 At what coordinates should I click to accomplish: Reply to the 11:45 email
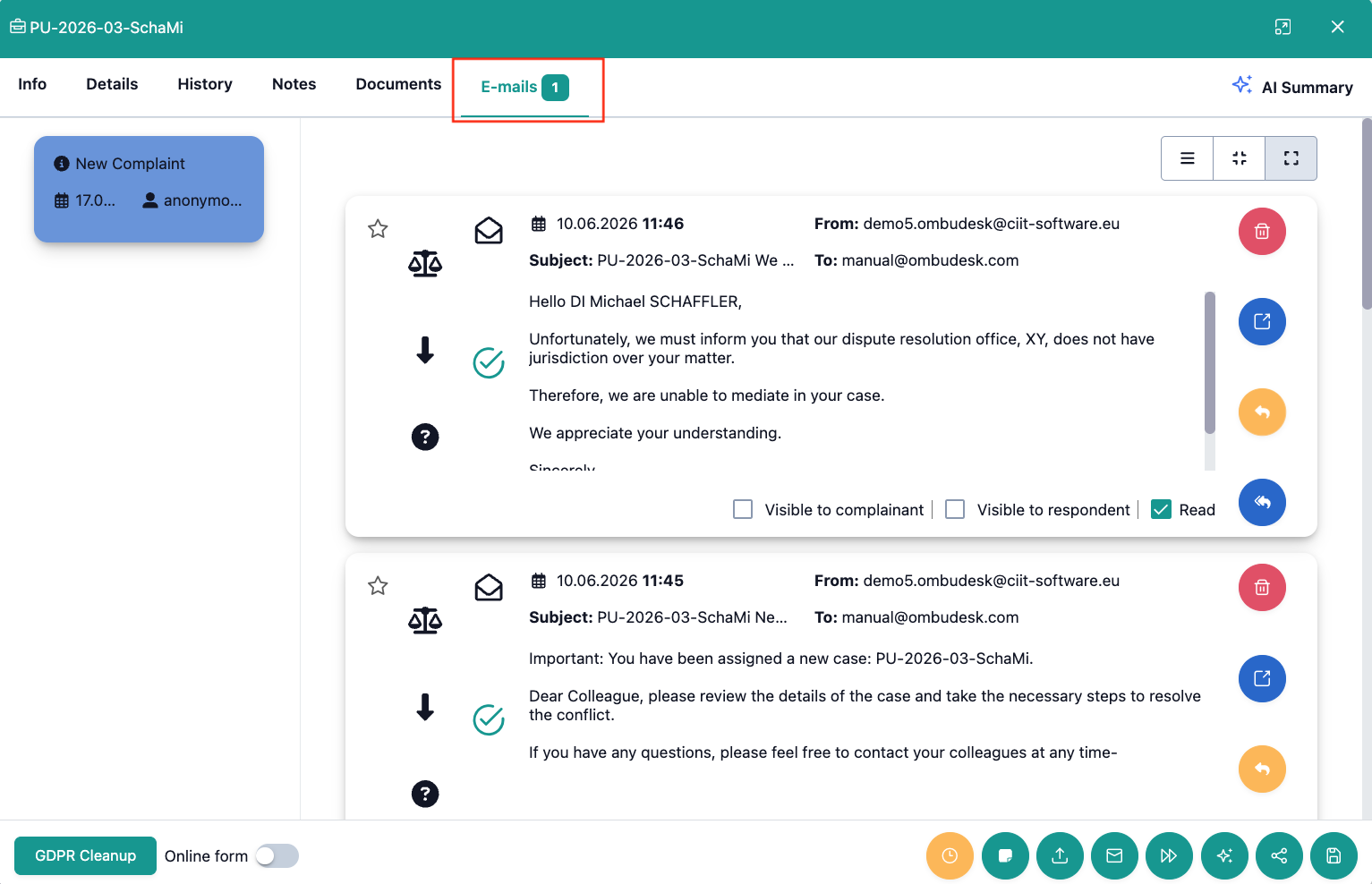1262,769
